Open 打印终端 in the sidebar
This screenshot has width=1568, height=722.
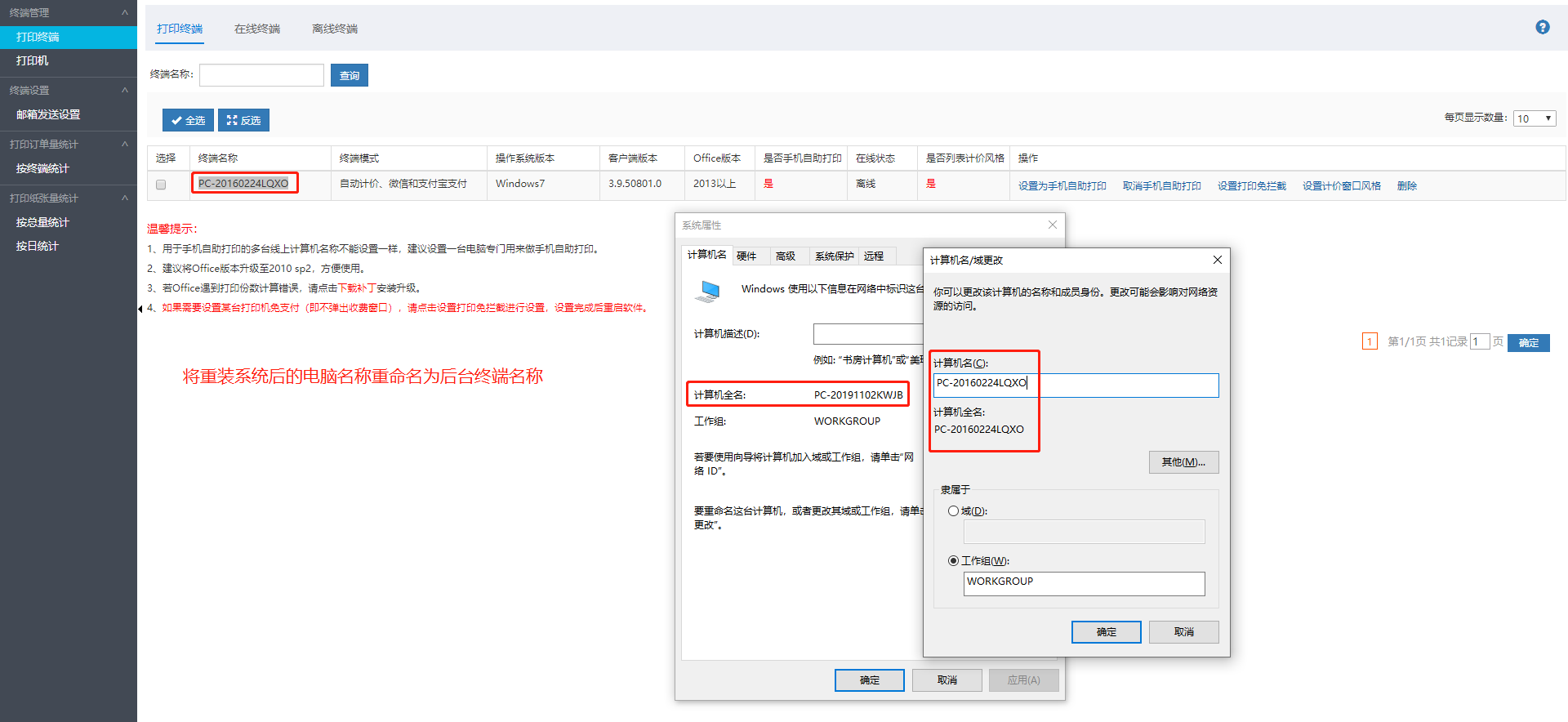point(69,37)
